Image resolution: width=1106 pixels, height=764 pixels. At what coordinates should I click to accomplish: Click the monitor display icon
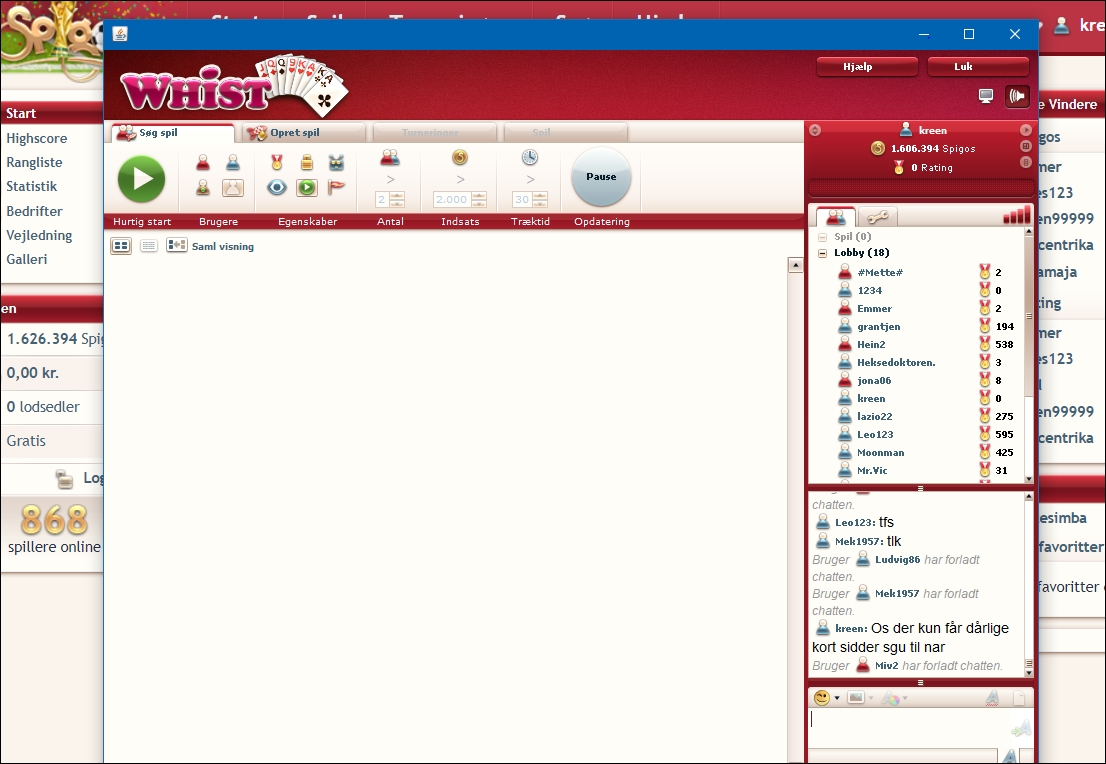986,96
